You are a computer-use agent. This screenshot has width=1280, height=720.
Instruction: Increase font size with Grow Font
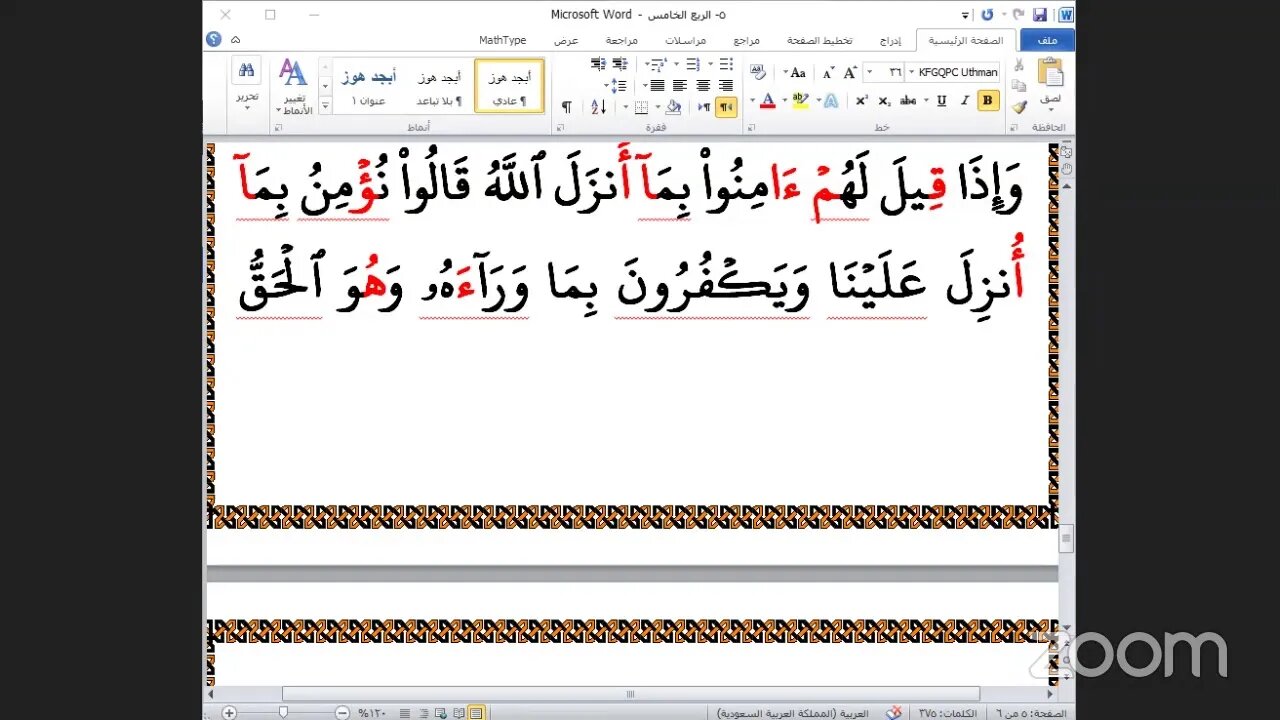click(x=850, y=72)
